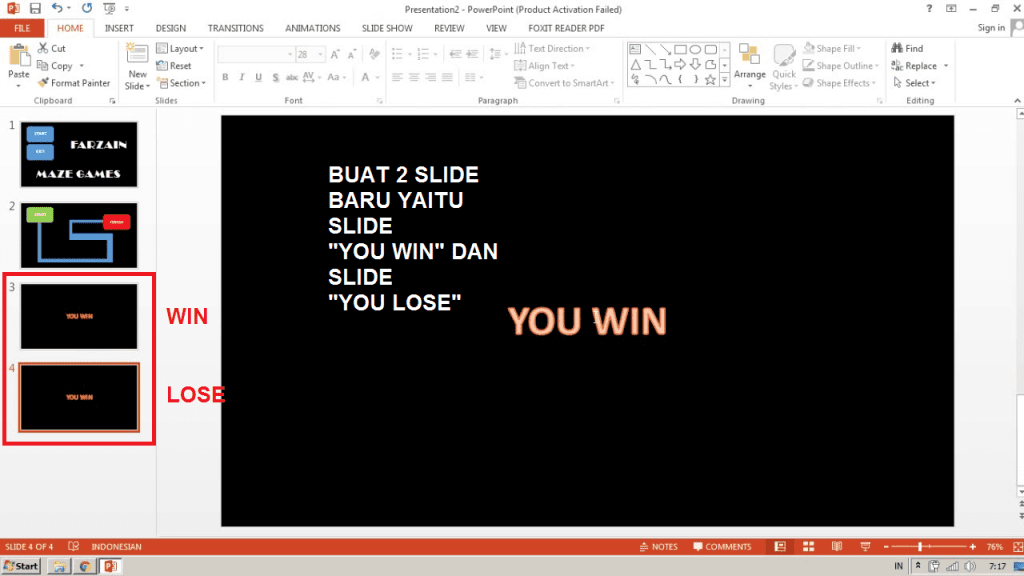Toggle text Shadow
The image size is (1024, 576).
click(x=276, y=77)
